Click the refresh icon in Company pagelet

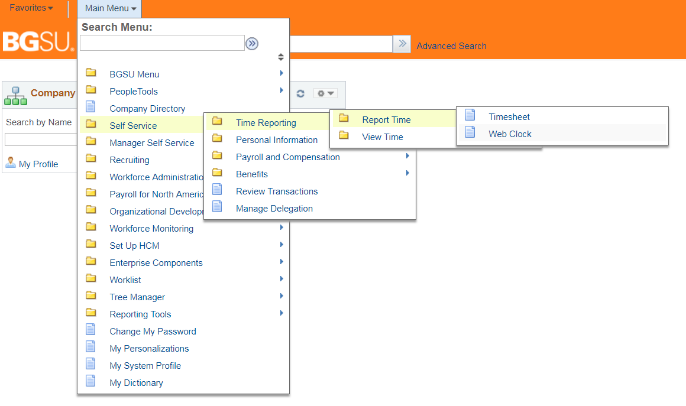click(x=300, y=93)
